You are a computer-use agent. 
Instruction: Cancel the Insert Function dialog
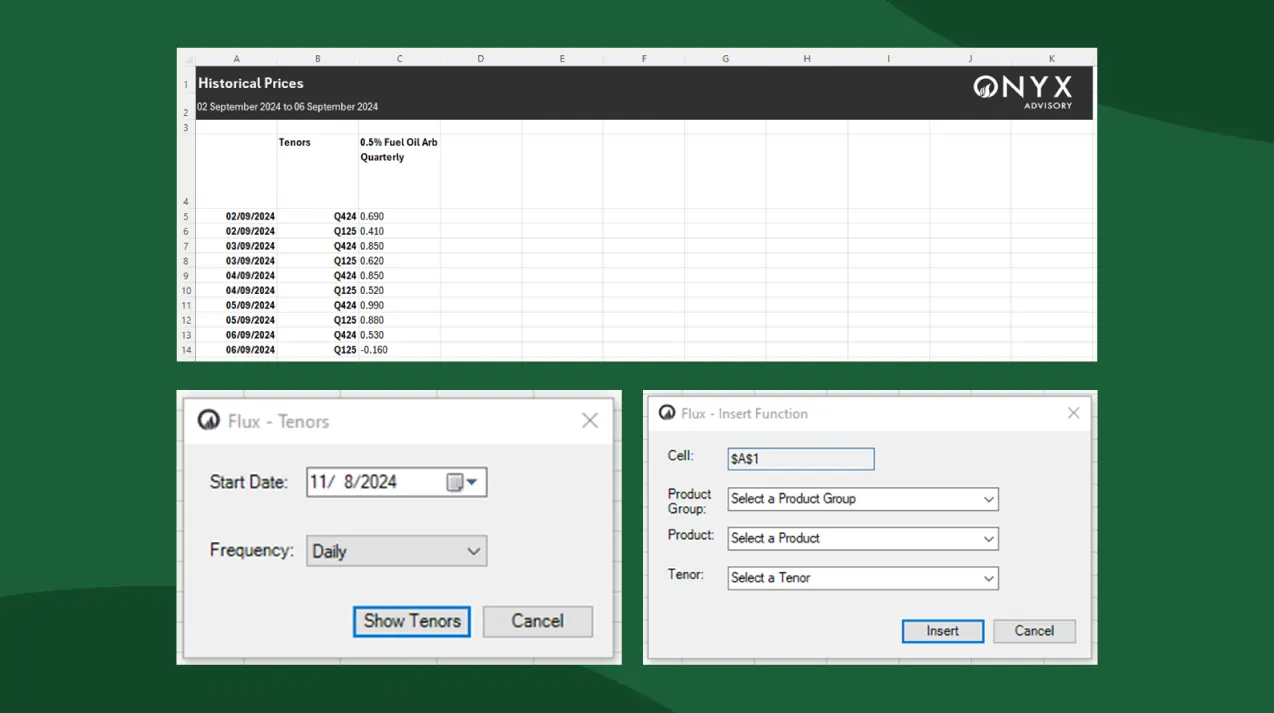point(1034,631)
